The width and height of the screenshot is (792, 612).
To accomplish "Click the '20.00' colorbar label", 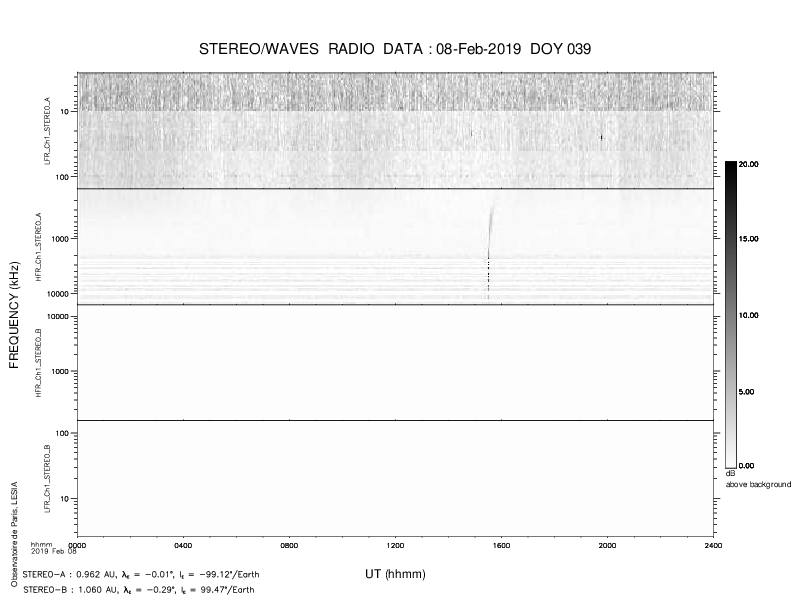I will pyautogui.click(x=749, y=165).
